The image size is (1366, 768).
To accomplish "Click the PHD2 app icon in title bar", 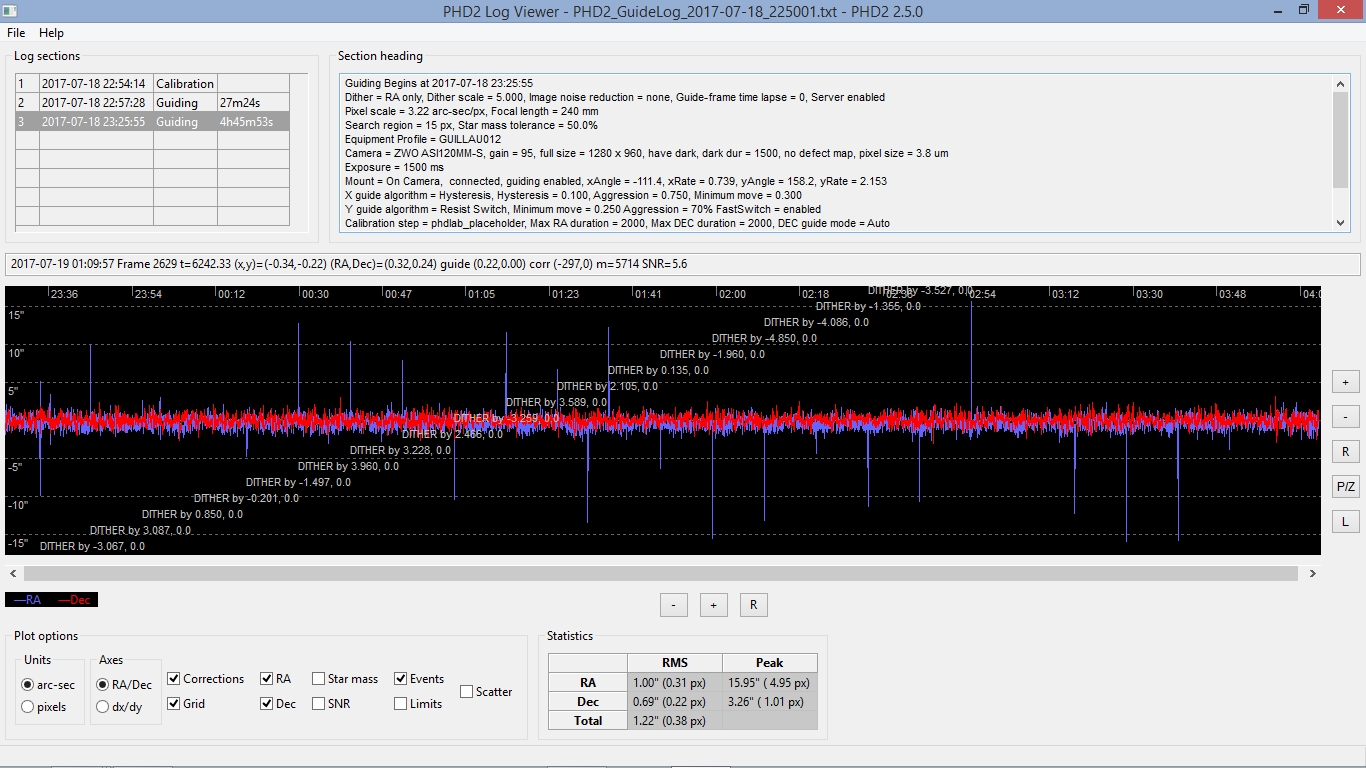I will point(12,11).
